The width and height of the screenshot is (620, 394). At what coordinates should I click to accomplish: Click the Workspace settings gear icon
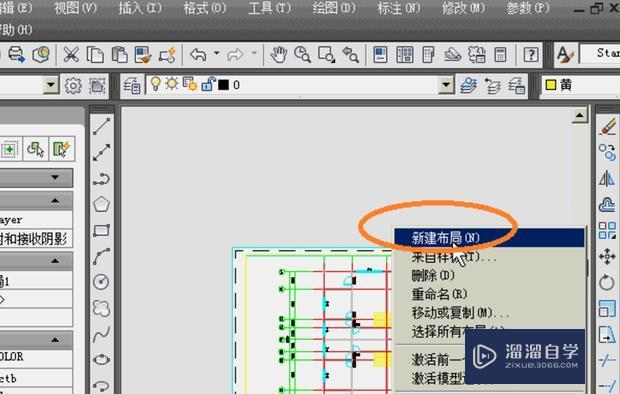[73, 85]
